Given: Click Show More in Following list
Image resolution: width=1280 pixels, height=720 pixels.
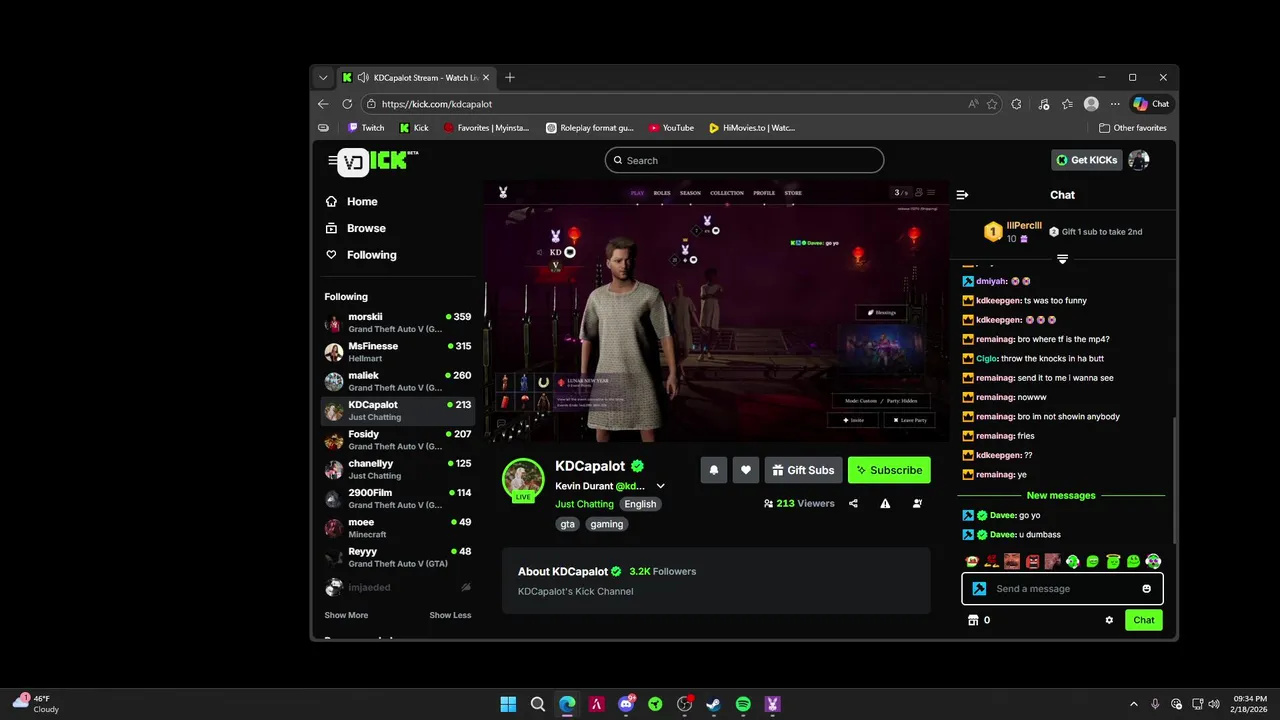Looking at the screenshot, I should tap(346, 615).
